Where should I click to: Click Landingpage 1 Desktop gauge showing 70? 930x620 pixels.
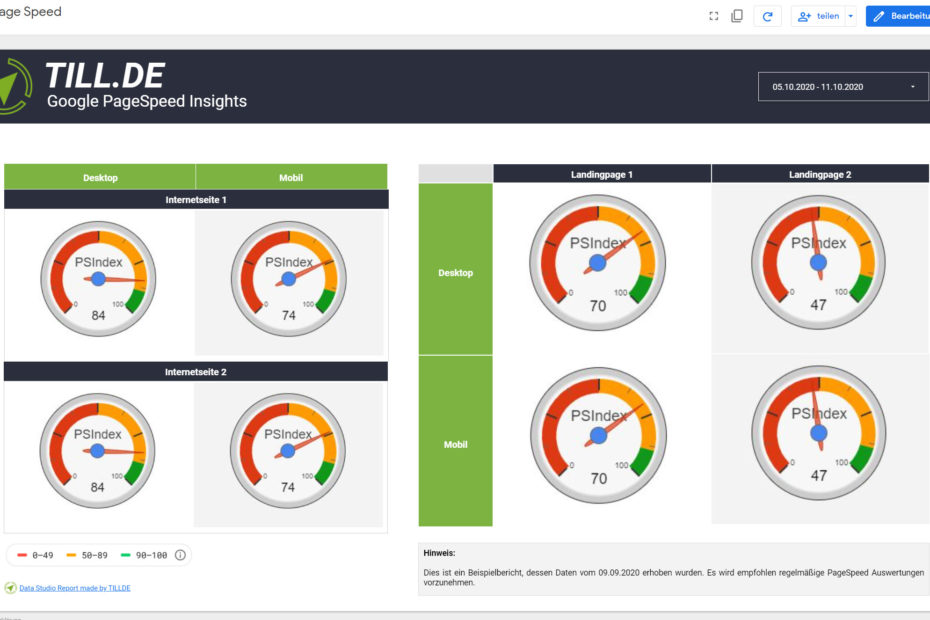pos(598,263)
